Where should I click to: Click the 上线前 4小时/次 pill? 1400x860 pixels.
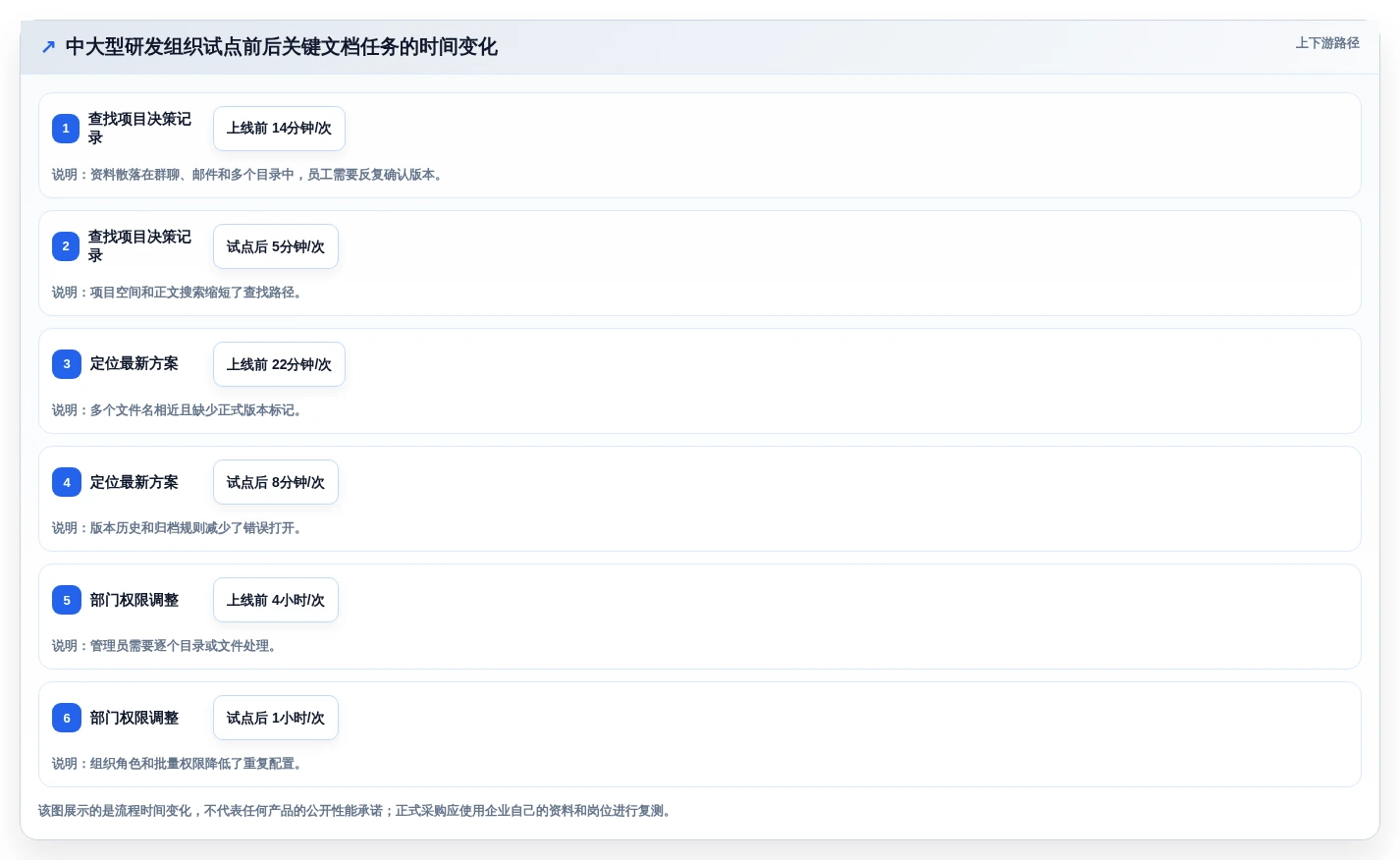[276, 600]
